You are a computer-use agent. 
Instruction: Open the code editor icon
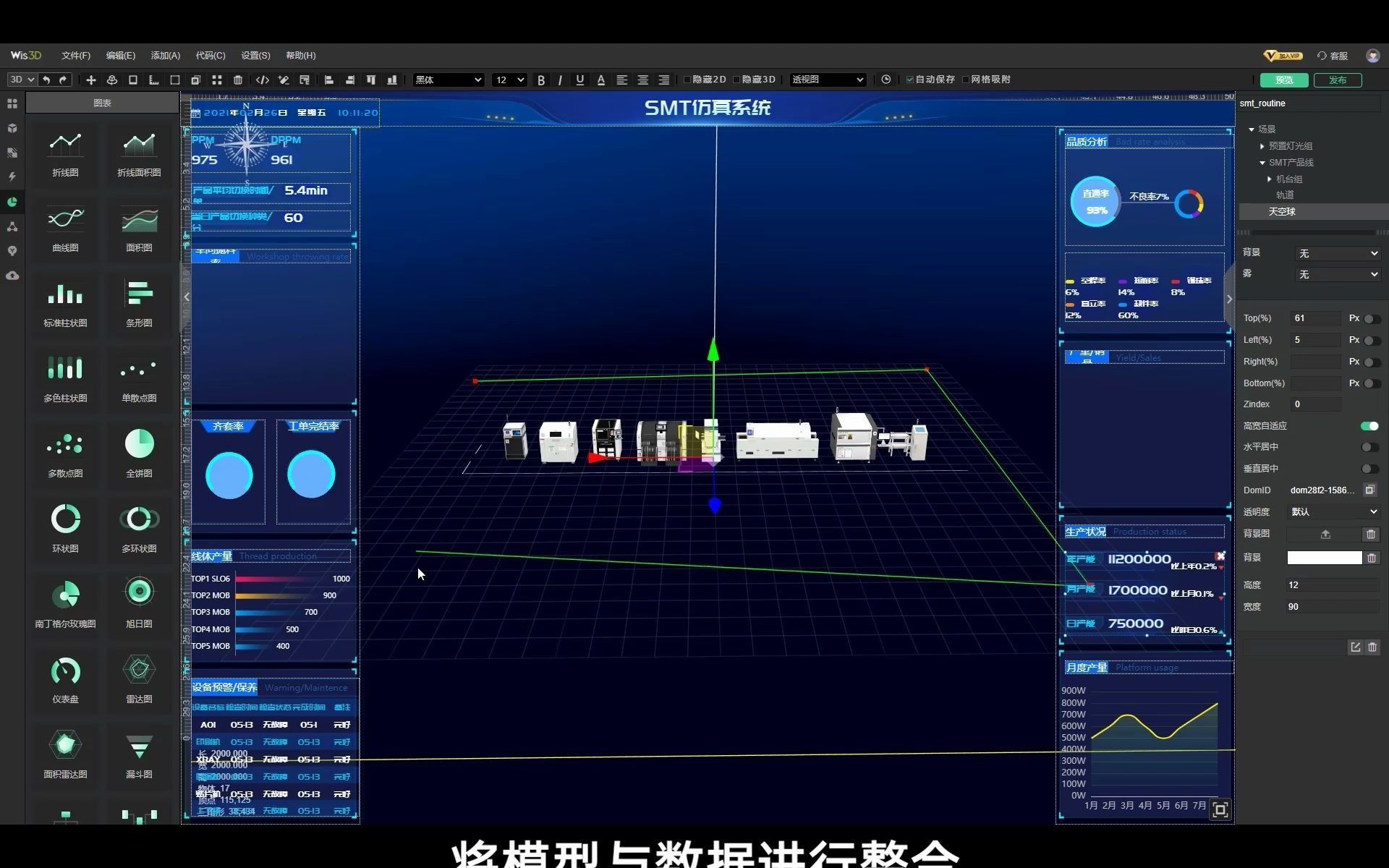coord(263,80)
